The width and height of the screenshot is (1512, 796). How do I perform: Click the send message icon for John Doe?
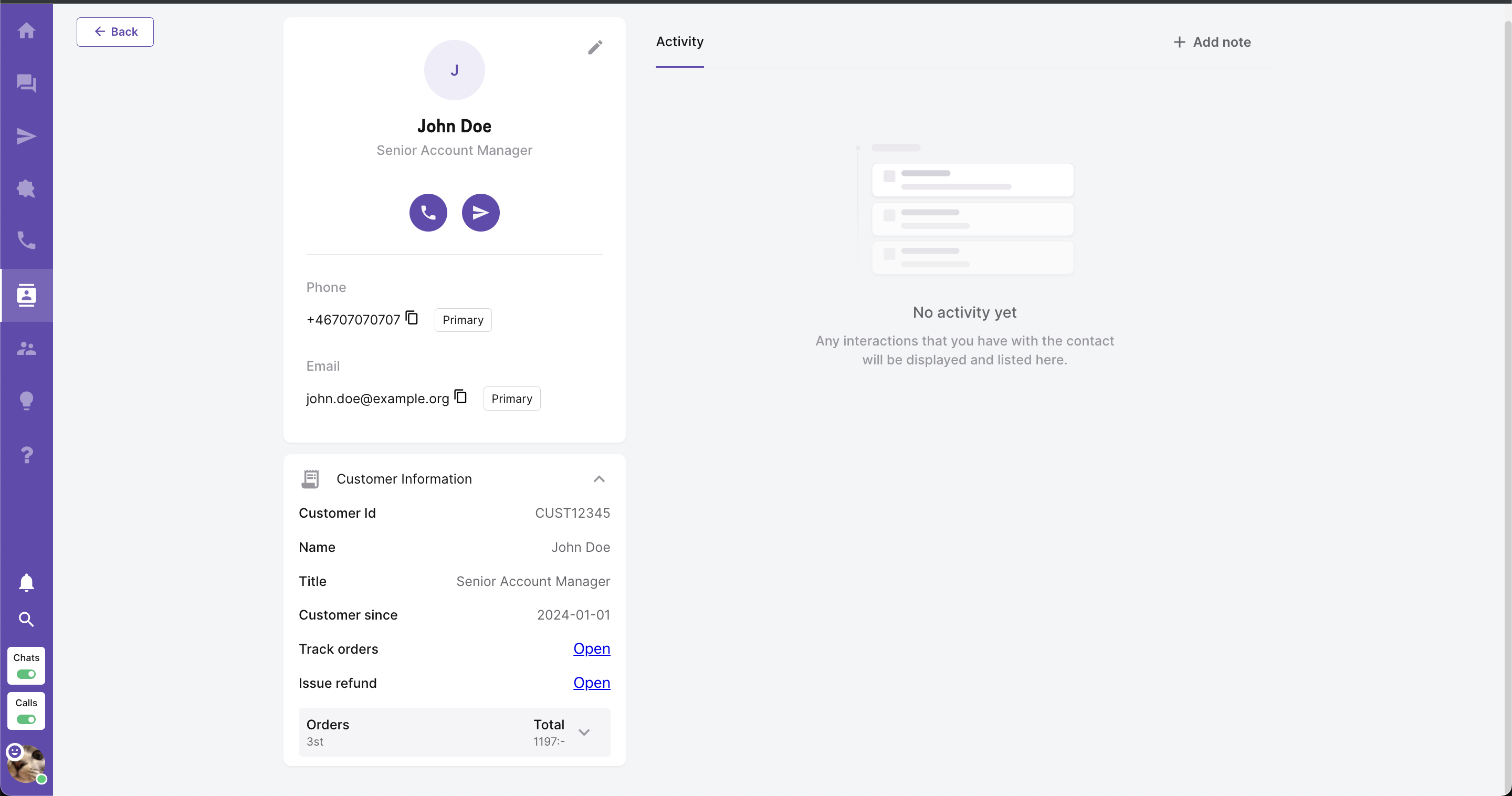pos(480,212)
